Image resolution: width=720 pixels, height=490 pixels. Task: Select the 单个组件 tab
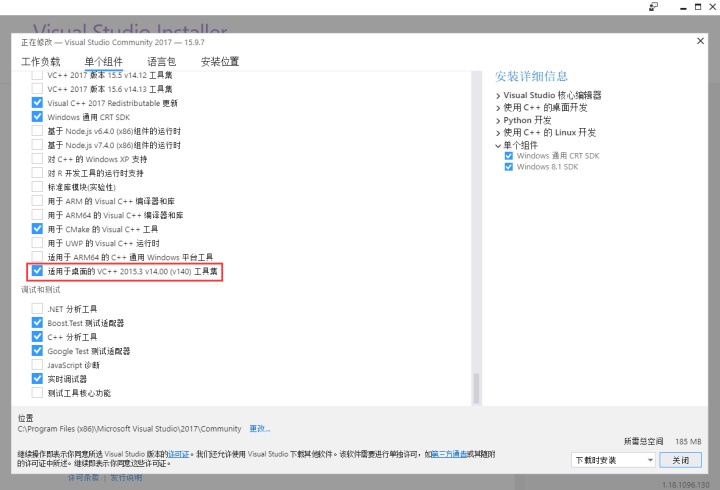pos(103,62)
